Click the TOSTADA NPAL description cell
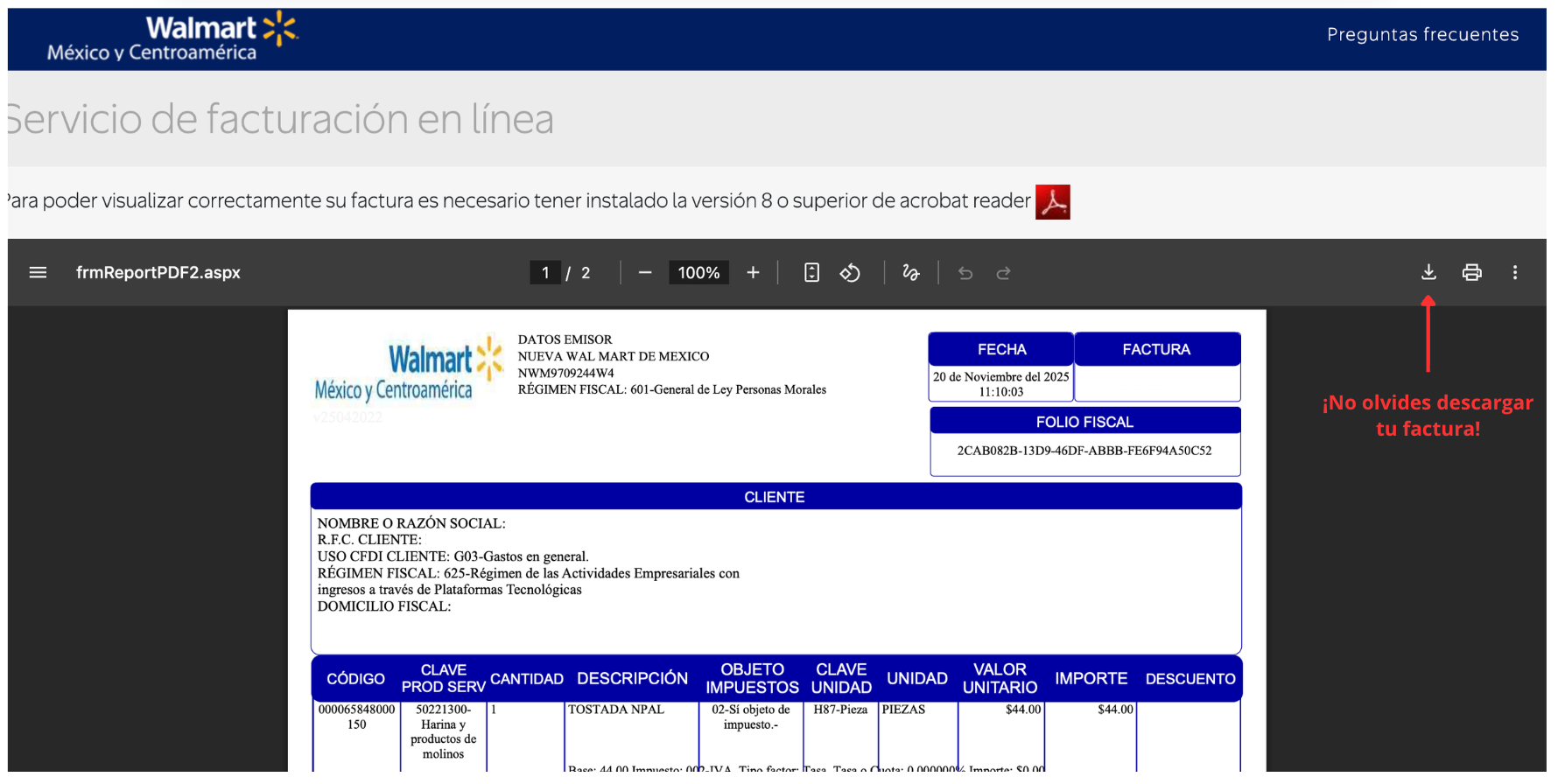The width and height of the screenshot is (1558, 784). click(x=616, y=710)
